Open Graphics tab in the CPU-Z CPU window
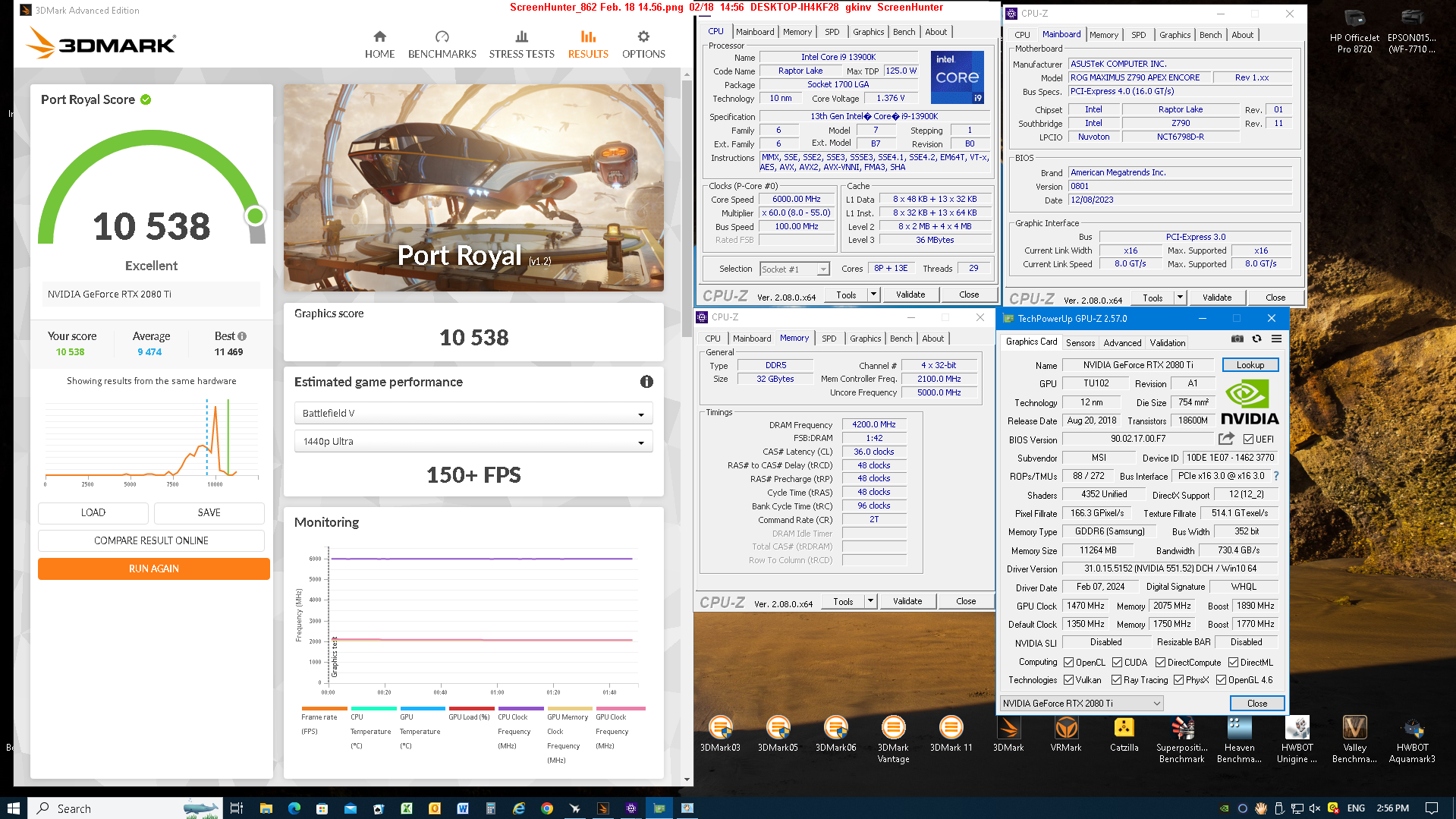The width and height of the screenshot is (1456, 819). [x=868, y=32]
